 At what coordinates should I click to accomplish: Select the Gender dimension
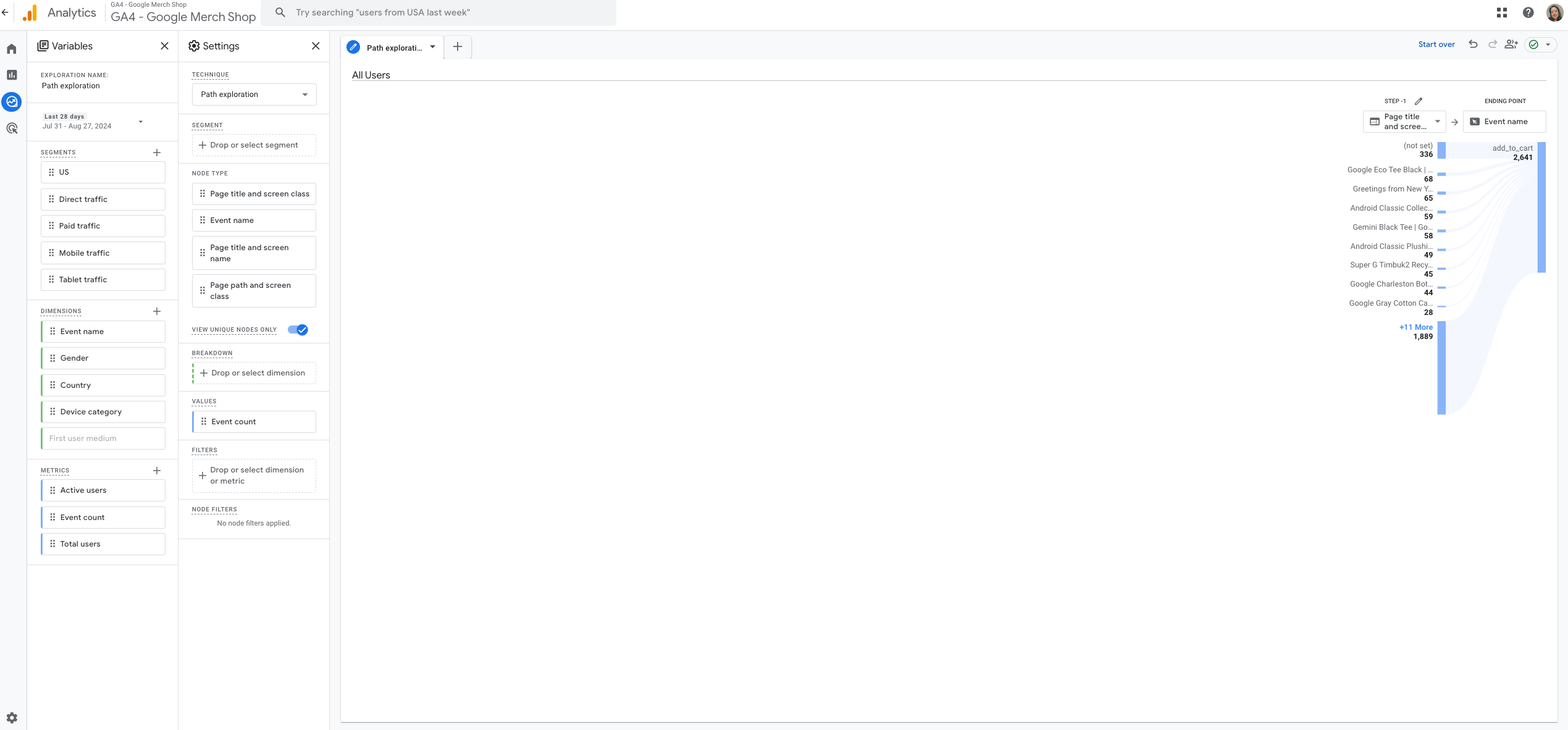pyautogui.click(x=103, y=358)
